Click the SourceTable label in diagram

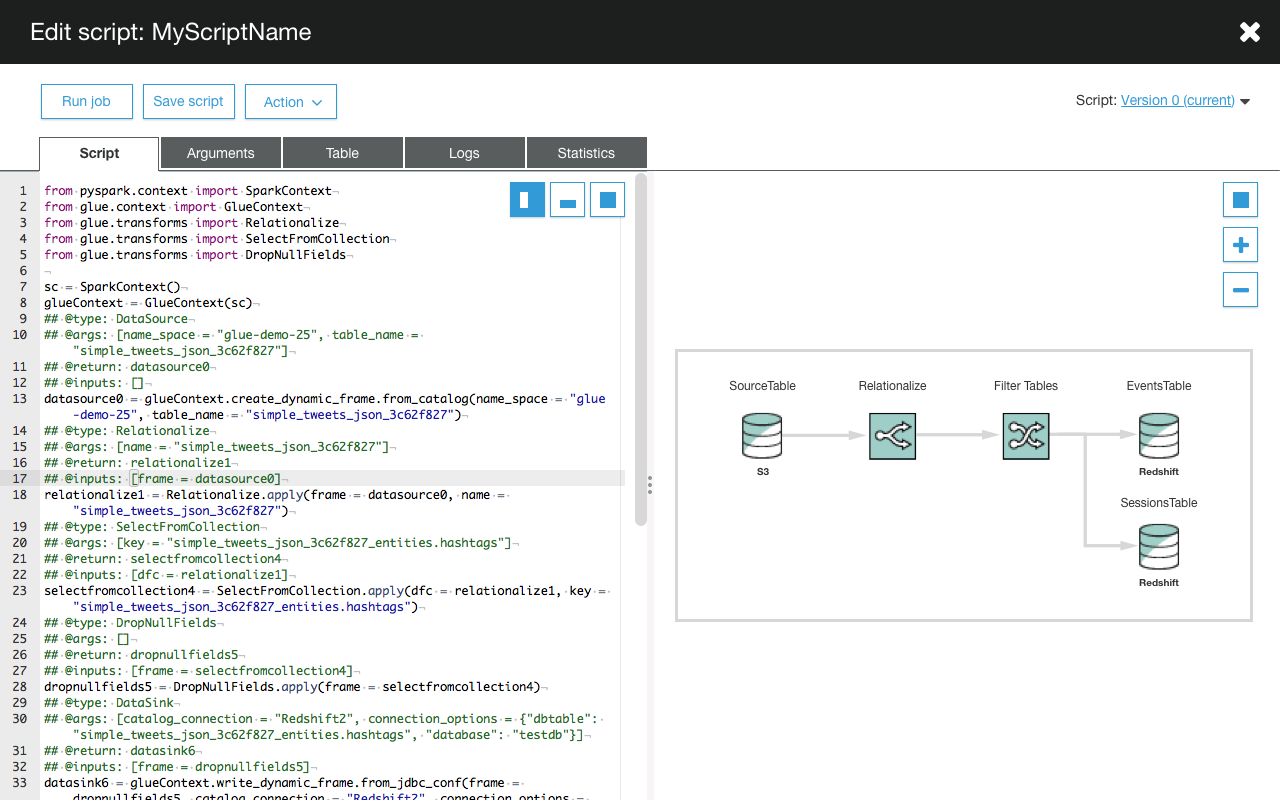(762, 386)
